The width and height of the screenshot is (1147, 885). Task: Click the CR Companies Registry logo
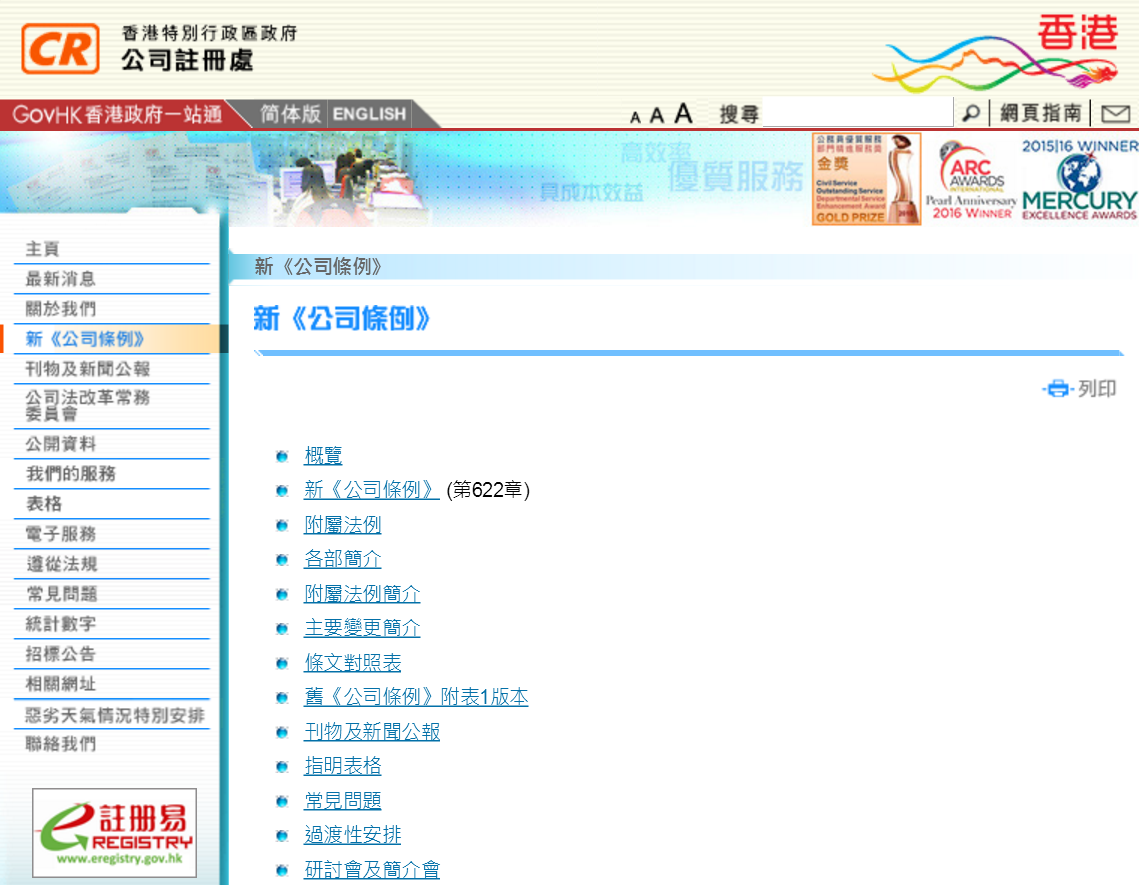(x=62, y=49)
